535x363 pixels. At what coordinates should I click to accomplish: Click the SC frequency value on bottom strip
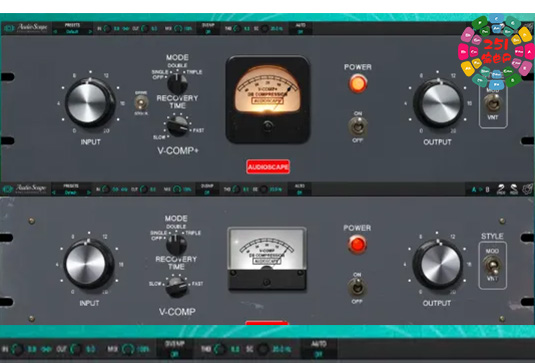pyautogui.click(x=282, y=349)
